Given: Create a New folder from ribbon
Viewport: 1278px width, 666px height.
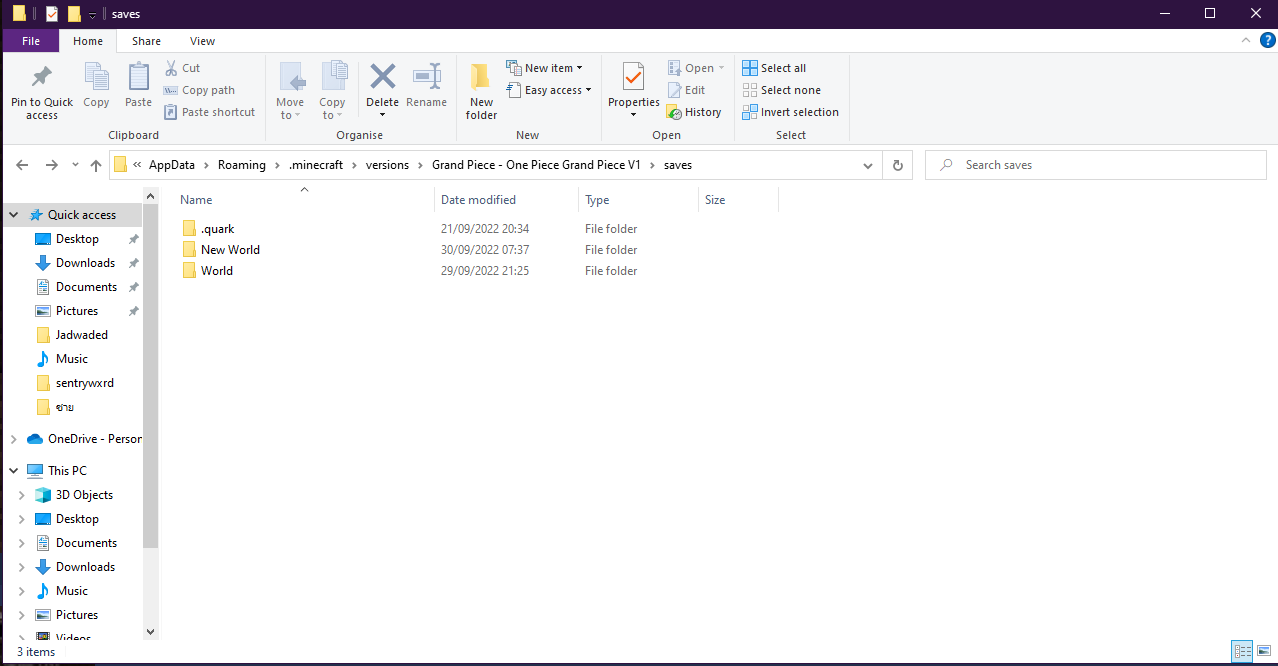Looking at the screenshot, I should click(x=481, y=92).
